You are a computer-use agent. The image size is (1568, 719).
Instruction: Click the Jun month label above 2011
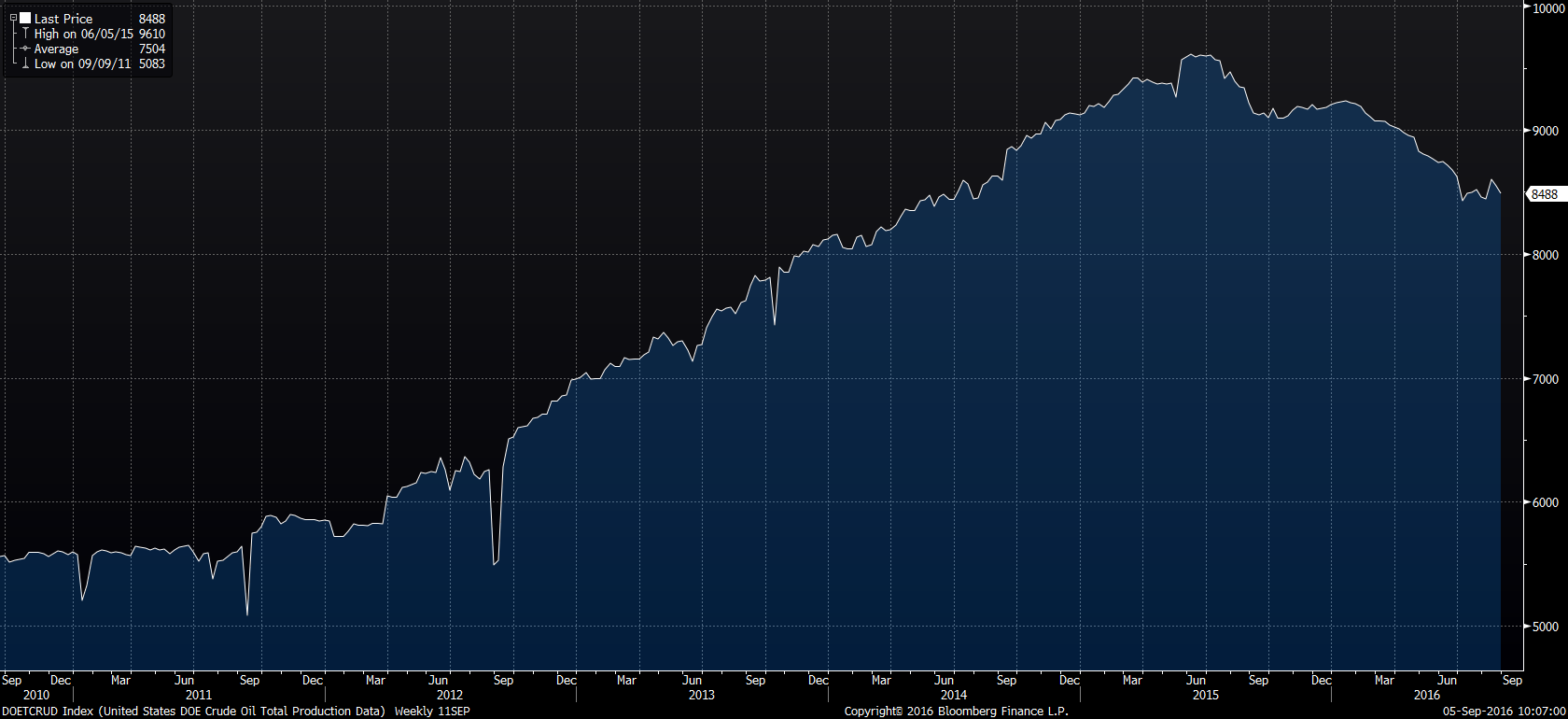[x=185, y=680]
